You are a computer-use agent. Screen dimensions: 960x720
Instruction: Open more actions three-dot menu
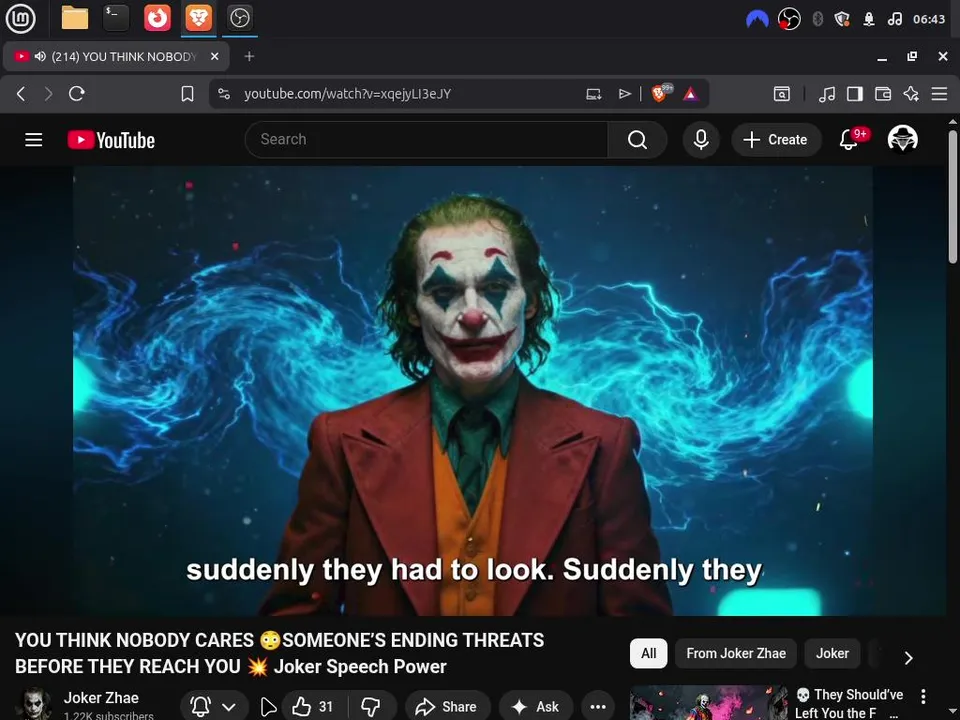(598, 707)
